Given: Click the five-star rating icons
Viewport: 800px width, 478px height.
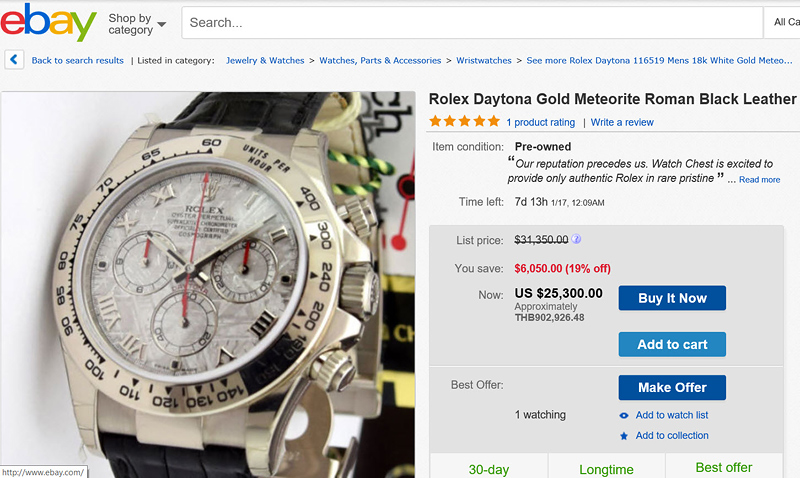Looking at the screenshot, I should tap(464, 122).
